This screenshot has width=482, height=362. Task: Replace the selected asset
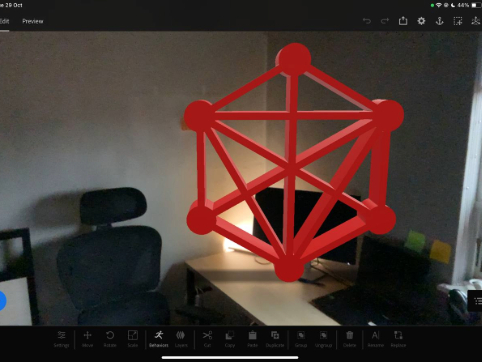[x=398, y=339]
